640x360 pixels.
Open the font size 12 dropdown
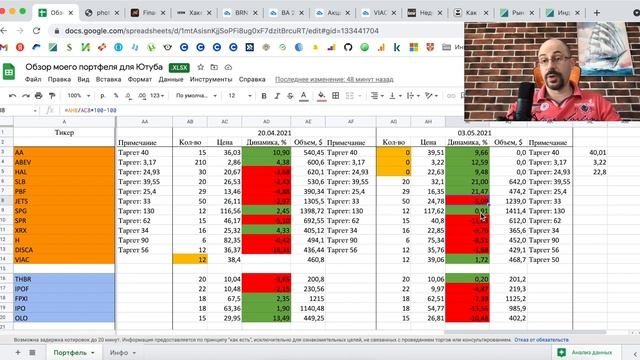240,96
